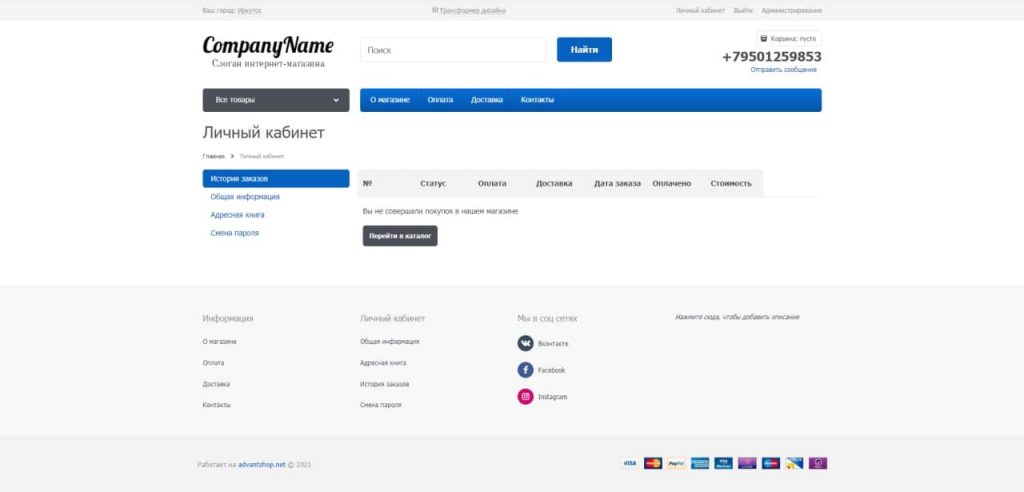This screenshot has width=1024, height=492.
Task: Click the Корзина: пусто cart button
Action: 789,39
